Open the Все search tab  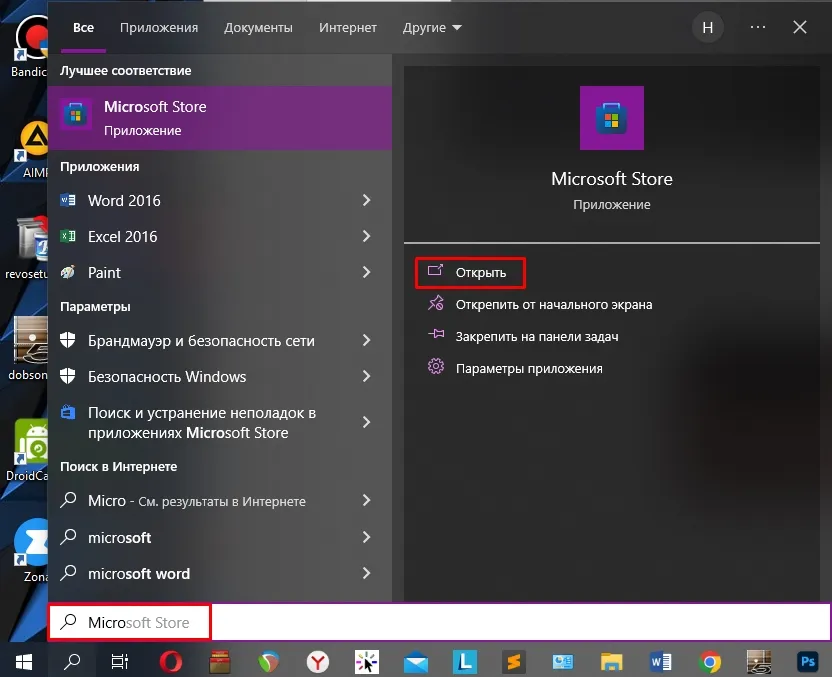(83, 28)
